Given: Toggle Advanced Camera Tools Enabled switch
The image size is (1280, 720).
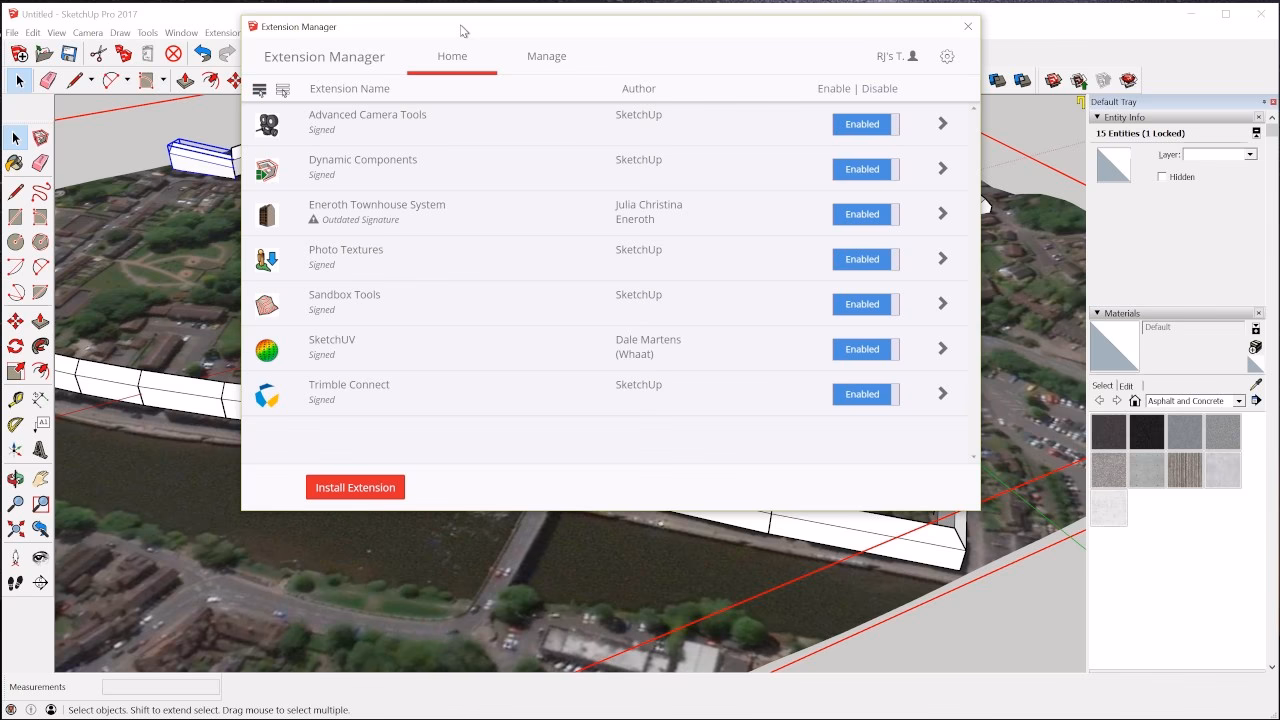Looking at the screenshot, I should tap(866, 124).
